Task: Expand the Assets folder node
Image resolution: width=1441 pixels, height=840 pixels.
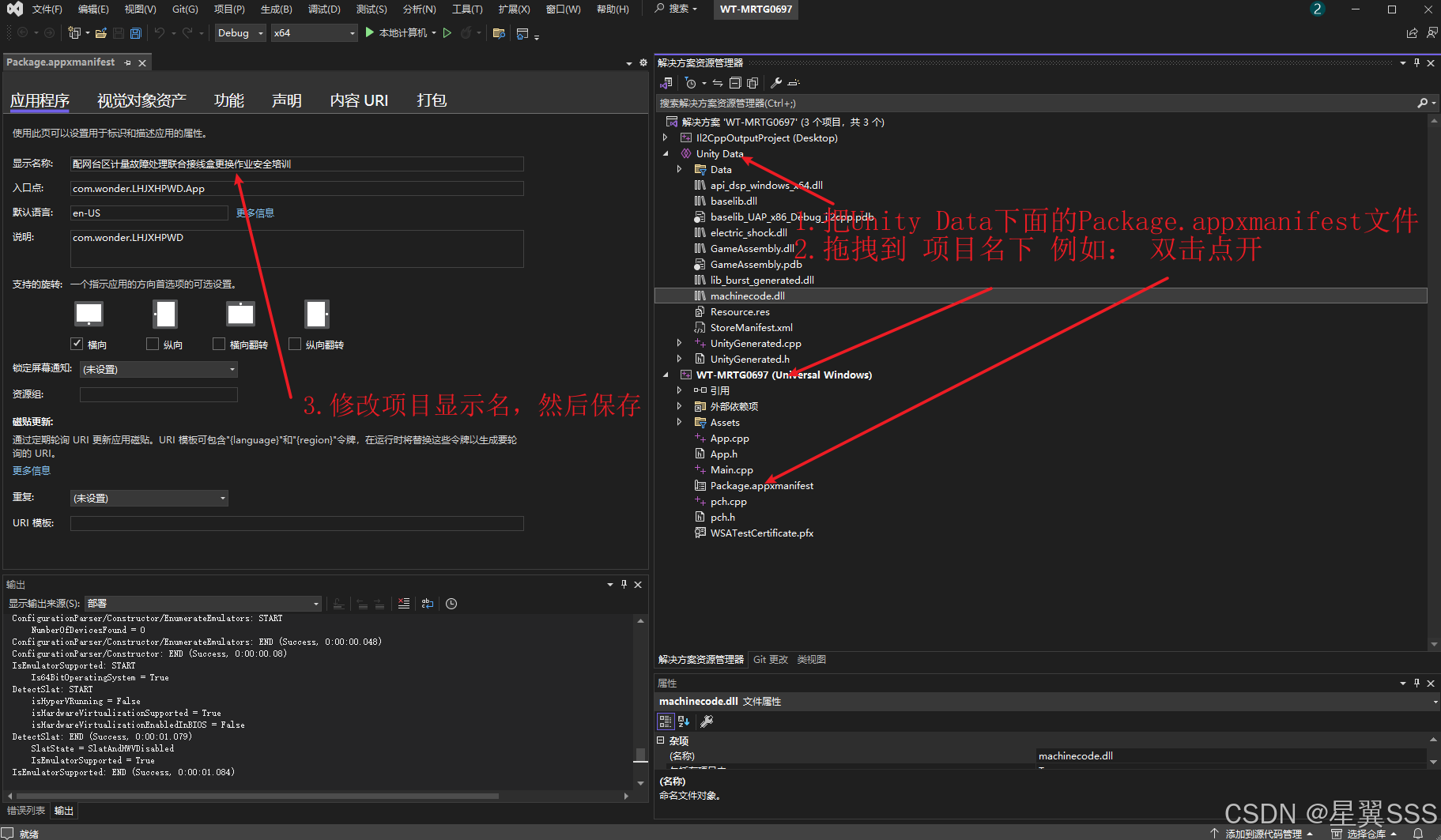Action: [680, 422]
